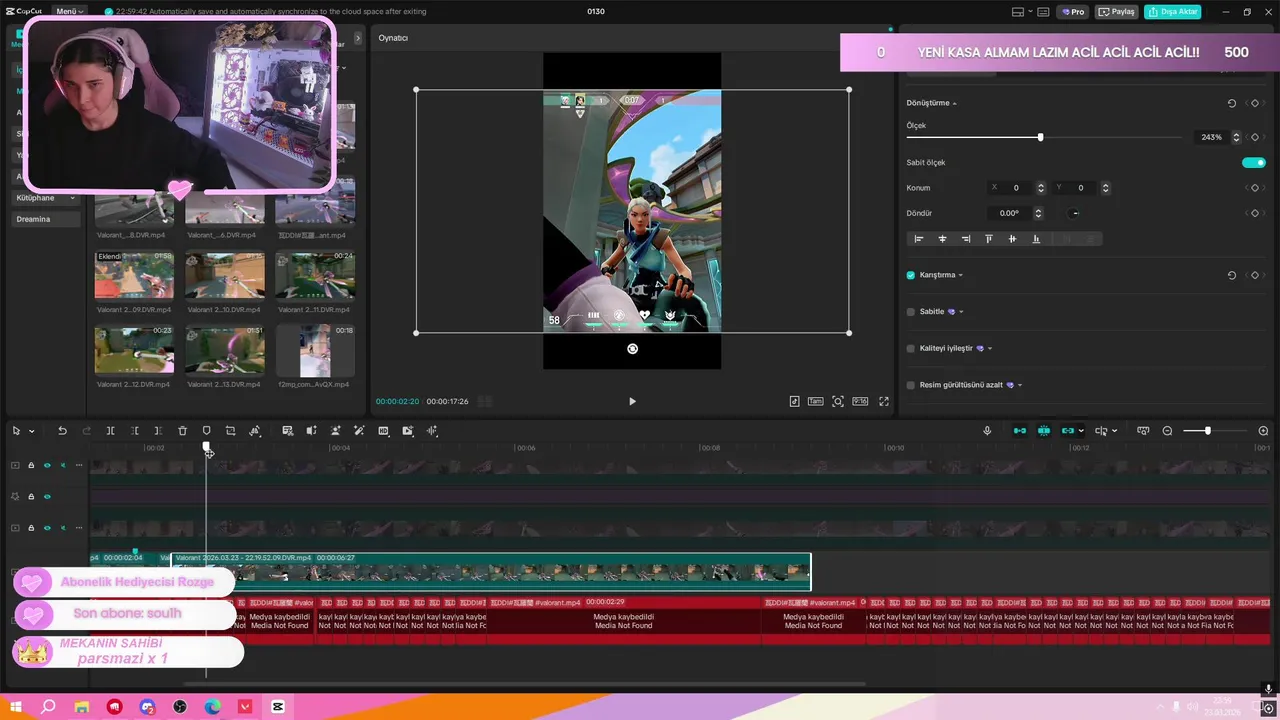Click the Ölçek 243% value field
This screenshot has width=1280, height=720.
[x=1211, y=137]
